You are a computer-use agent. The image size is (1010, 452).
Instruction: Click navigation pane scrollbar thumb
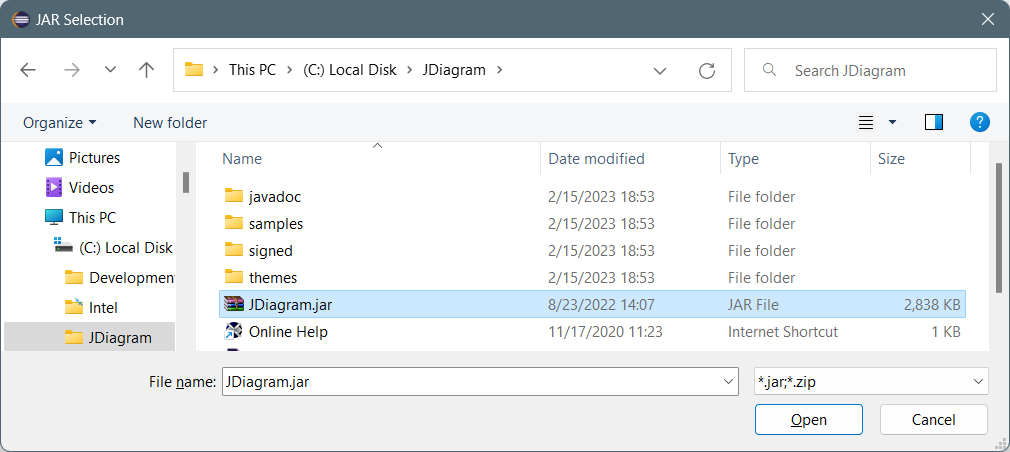click(186, 182)
